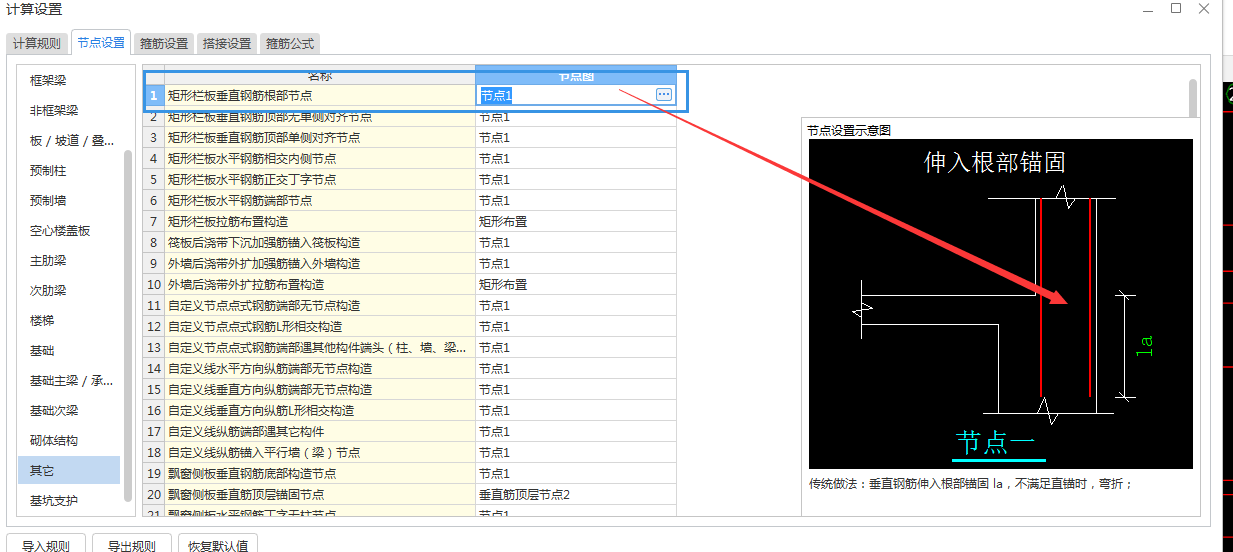Click the 导入规则 button
The height and width of the screenshot is (552, 1233).
coord(46,545)
